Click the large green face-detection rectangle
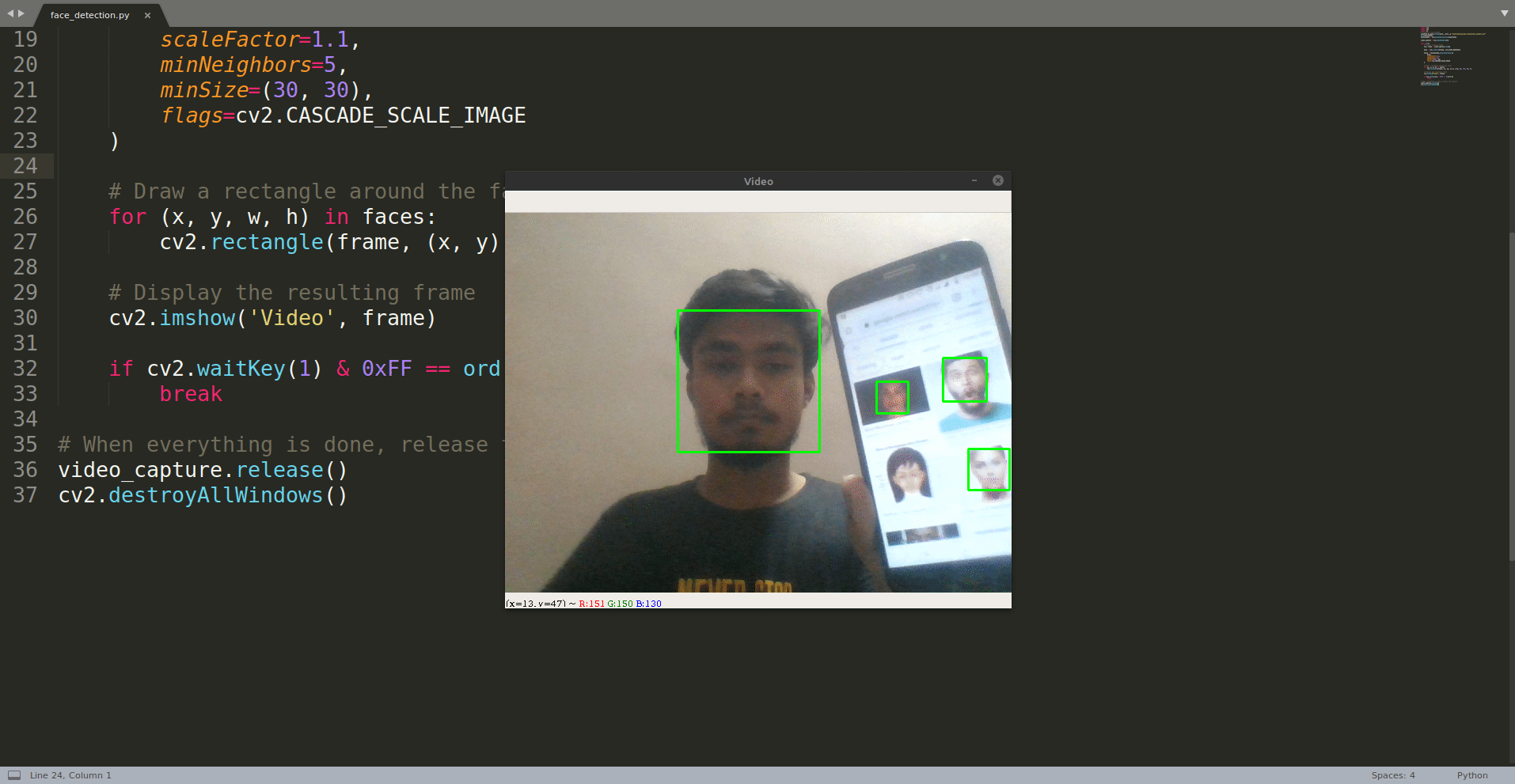The height and width of the screenshot is (784, 1515). coord(748,382)
